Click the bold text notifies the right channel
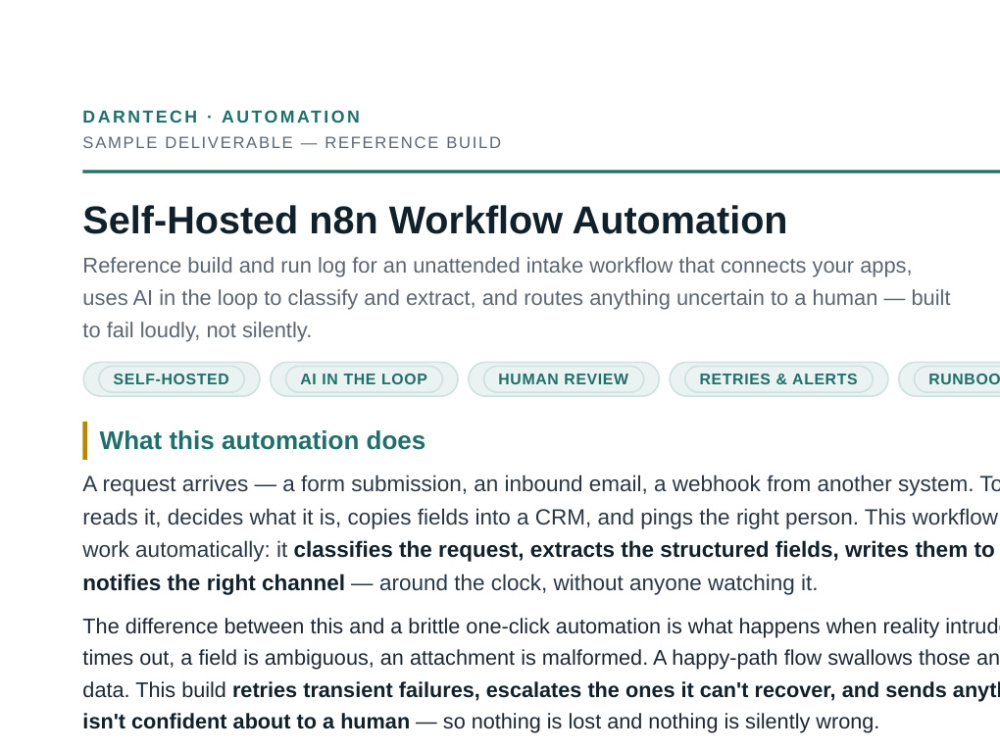The image size is (1000, 750). pos(214,583)
